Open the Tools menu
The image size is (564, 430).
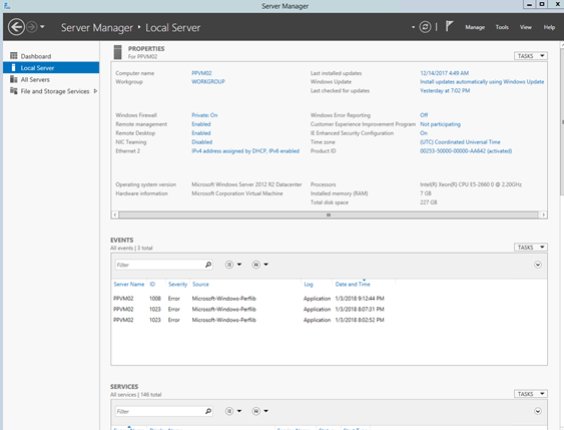(502, 27)
